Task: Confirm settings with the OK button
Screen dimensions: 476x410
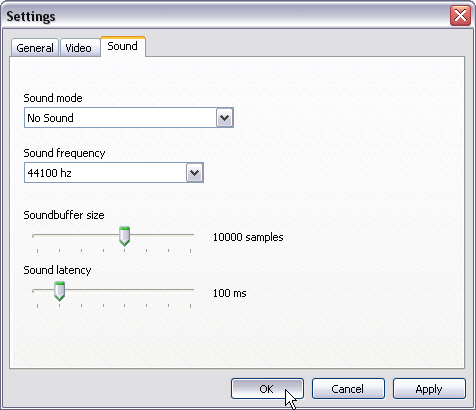Action: (x=267, y=389)
